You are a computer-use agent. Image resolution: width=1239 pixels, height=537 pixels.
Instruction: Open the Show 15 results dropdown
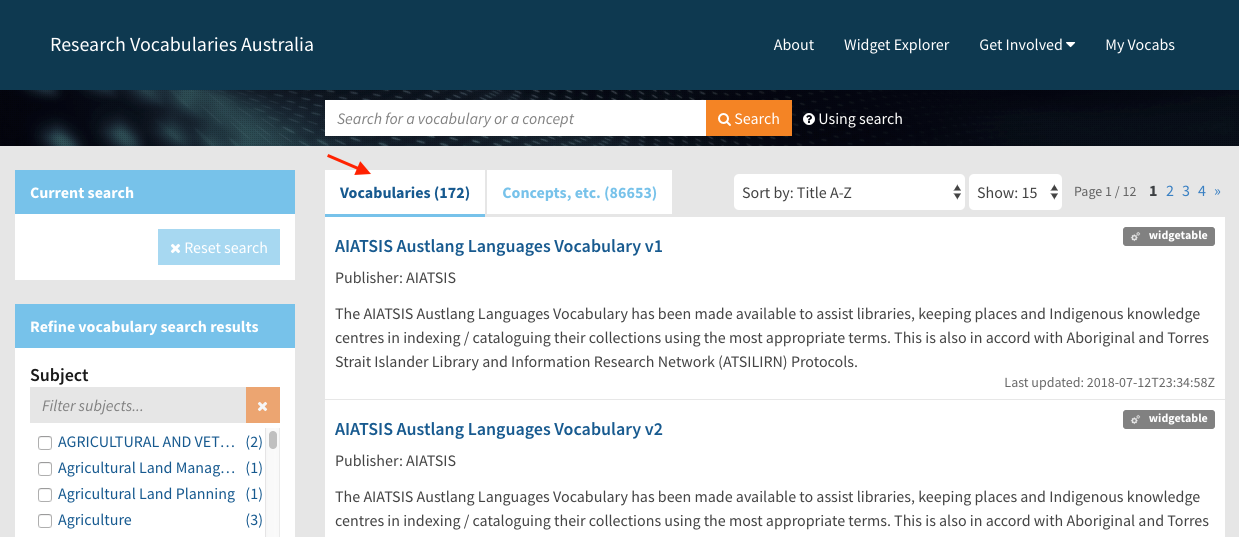[1015, 193]
